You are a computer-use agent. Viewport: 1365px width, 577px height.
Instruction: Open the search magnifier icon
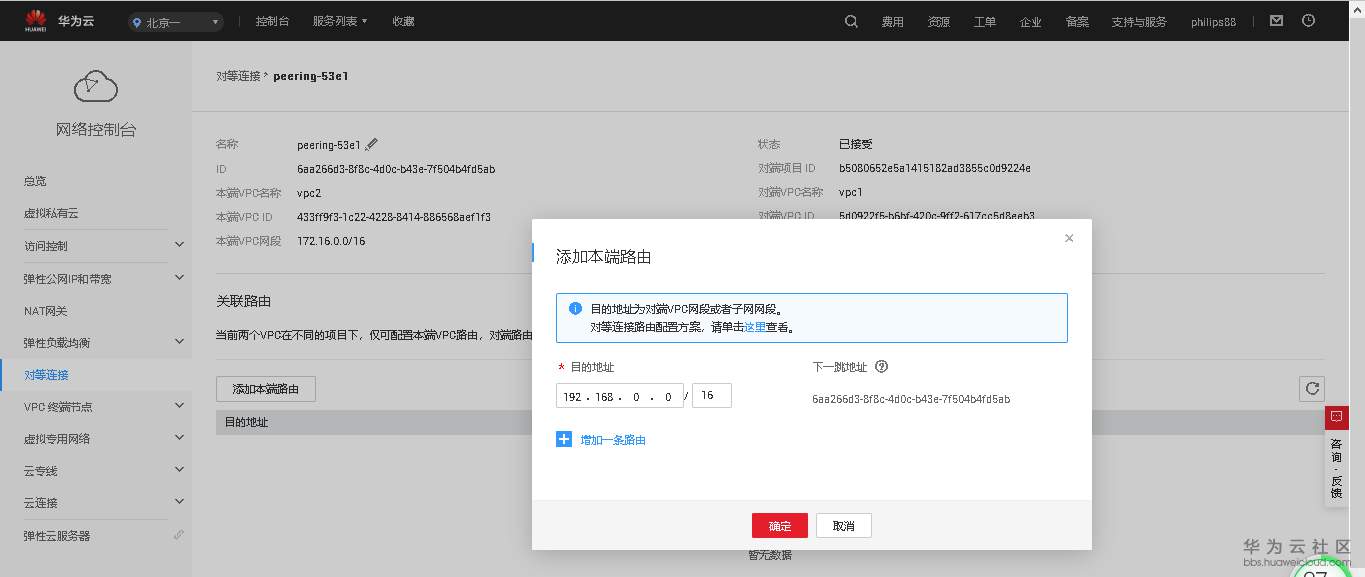click(851, 21)
